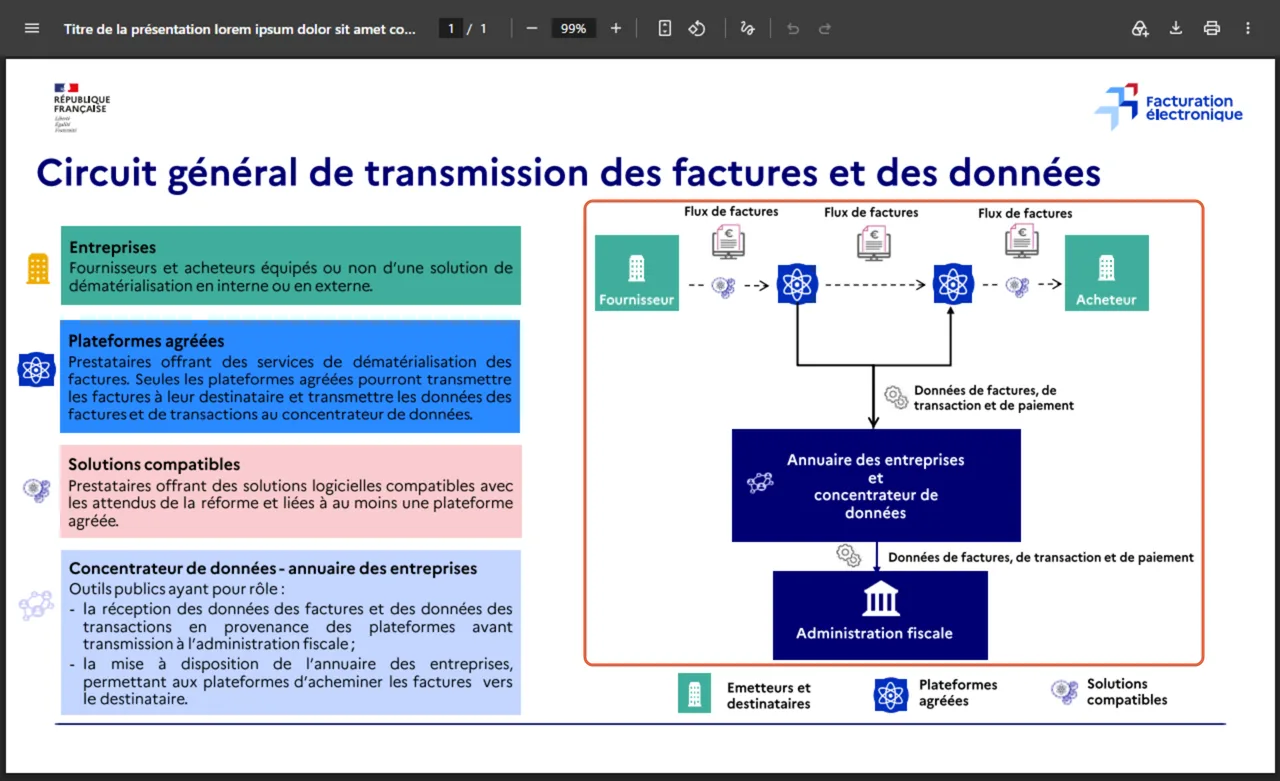Zoom out with the minus button
Image resolution: width=1280 pixels, height=781 pixels.
(x=532, y=28)
